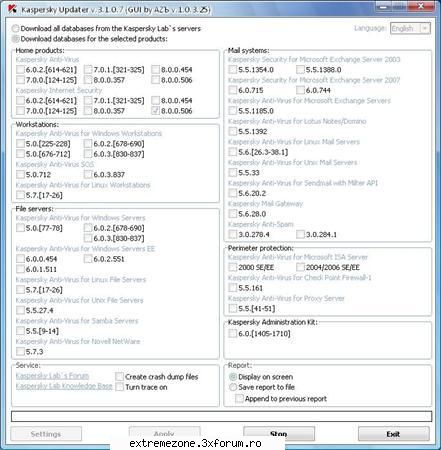This screenshot has width=441, height=450.
Task: Check Internet Security 7.0.1.[321-325] box
Action: coord(88,101)
